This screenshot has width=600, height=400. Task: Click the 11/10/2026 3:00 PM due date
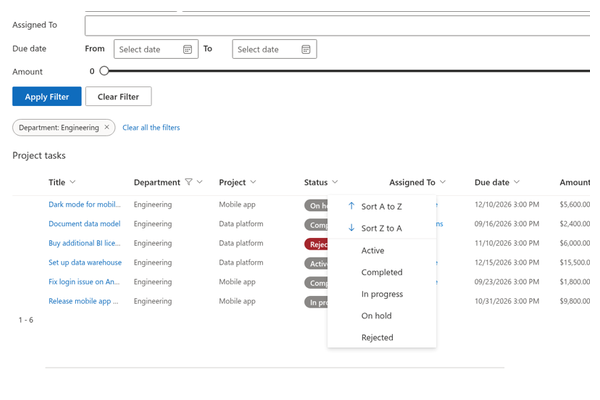pos(507,243)
